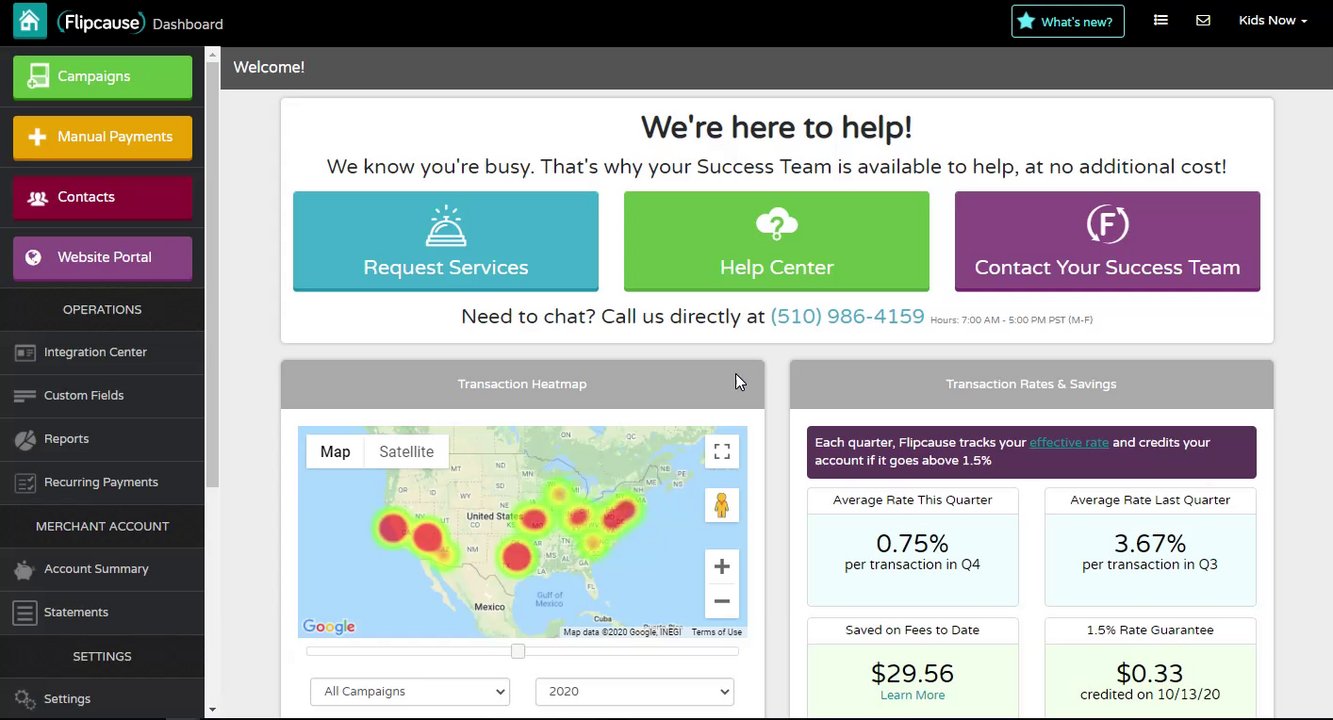
Task: Click the people icon on Contacts
Action: point(38,198)
